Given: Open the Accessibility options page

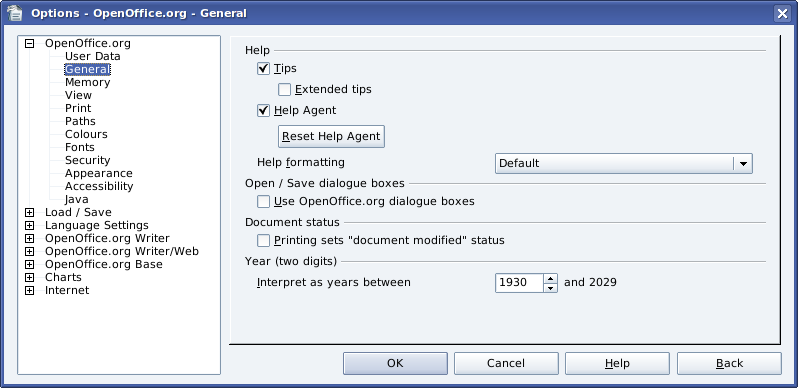Looking at the screenshot, I should tap(99, 186).
